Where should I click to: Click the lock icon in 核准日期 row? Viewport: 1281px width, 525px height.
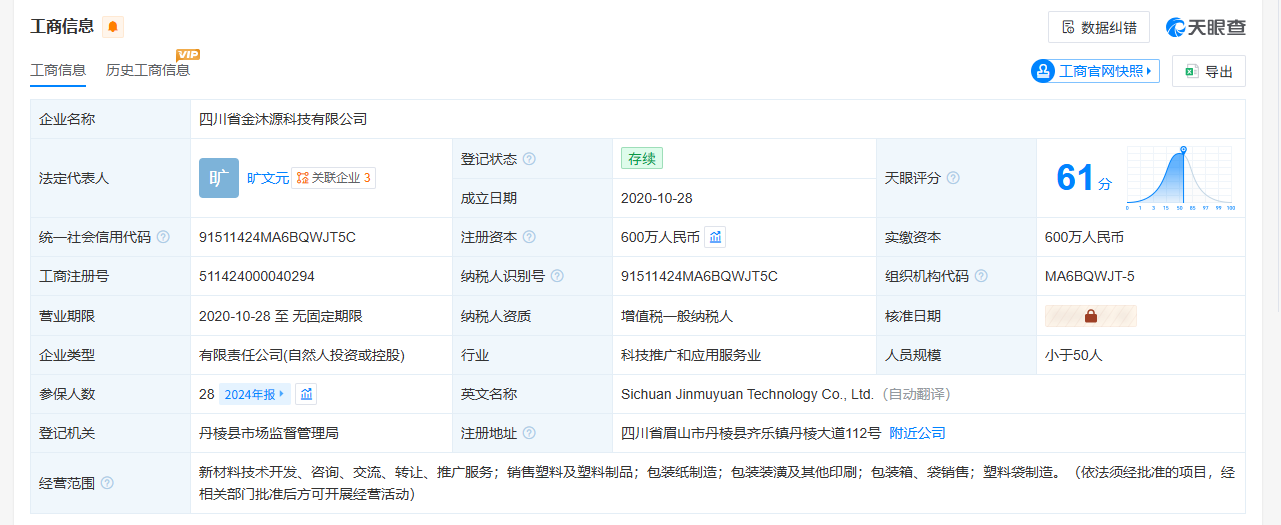click(x=1091, y=316)
